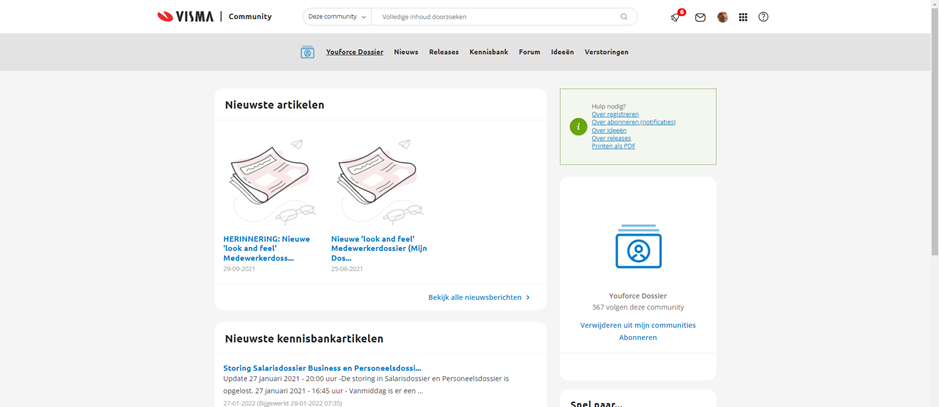Image resolution: width=939 pixels, height=407 pixels.
Task: Open the Verstoringen menu item
Action: point(607,52)
